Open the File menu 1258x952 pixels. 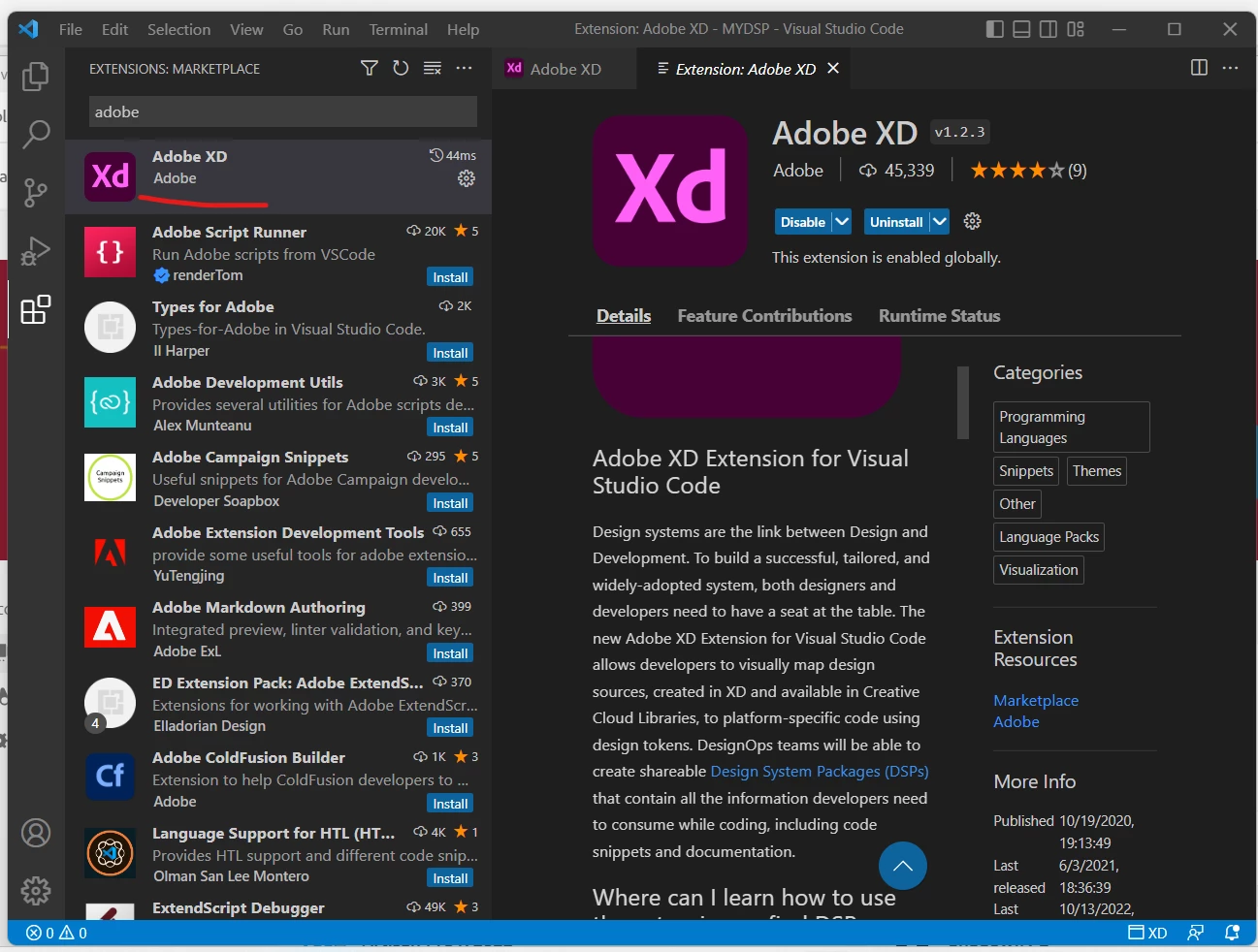[71, 29]
